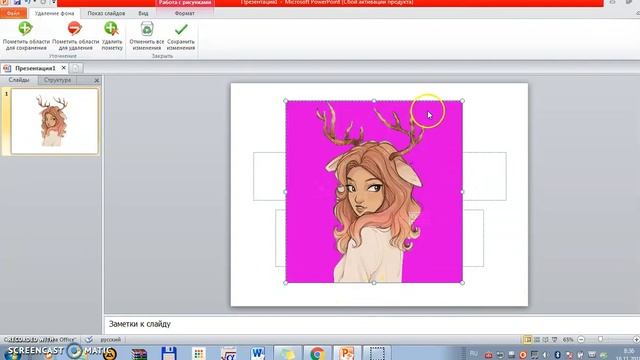Open the Вид ribbon tab
640x360 pixels.
tap(143, 13)
